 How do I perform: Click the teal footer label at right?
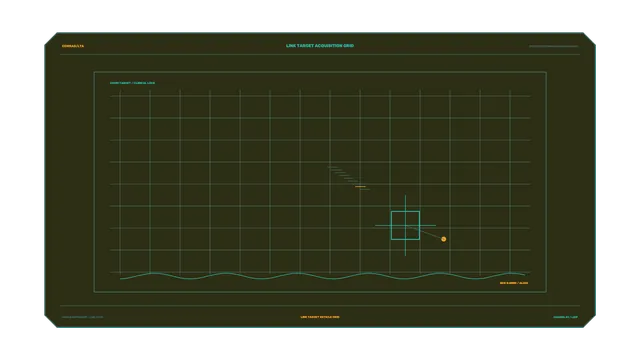(566, 317)
